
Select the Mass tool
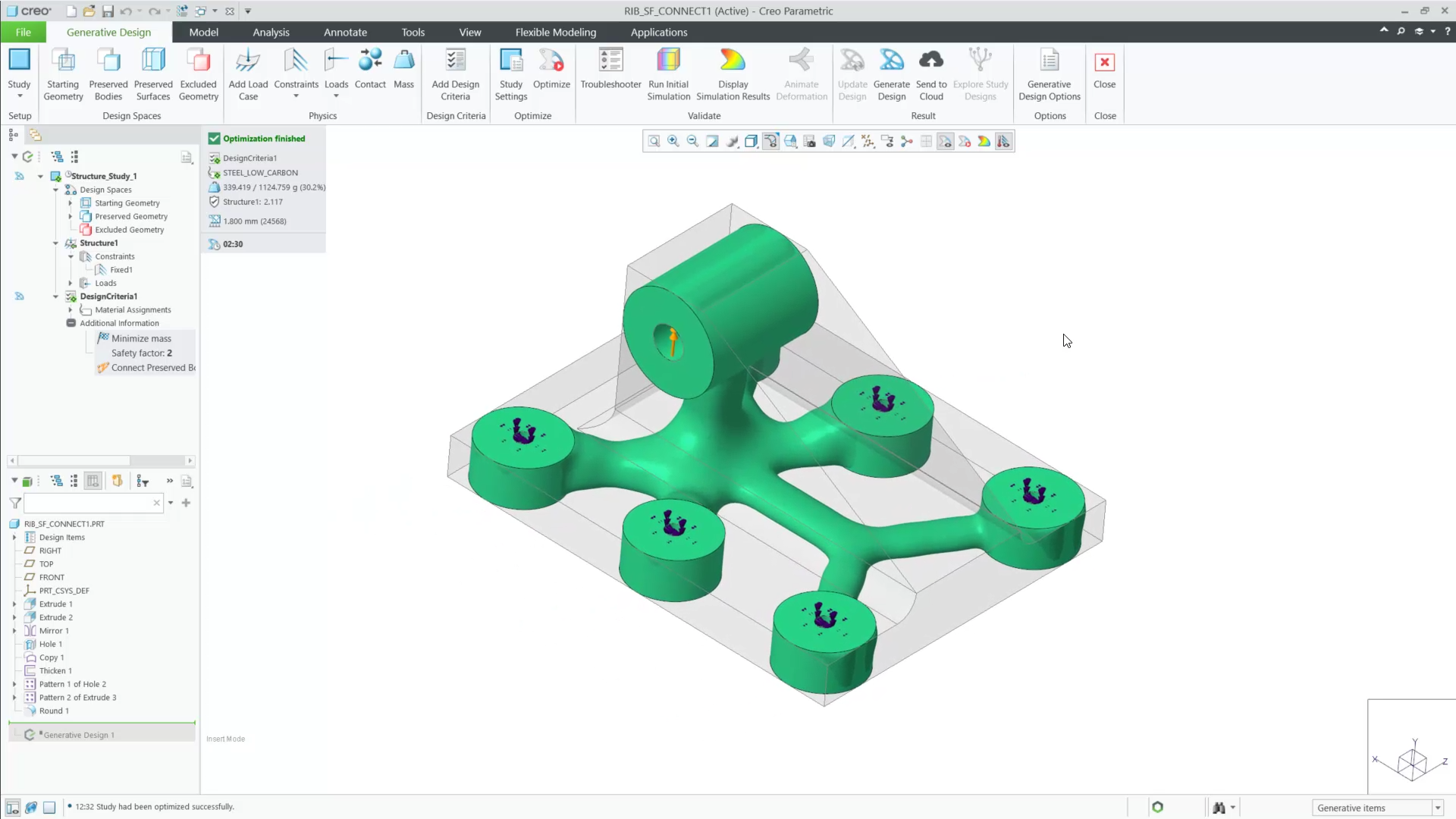click(403, 70)
